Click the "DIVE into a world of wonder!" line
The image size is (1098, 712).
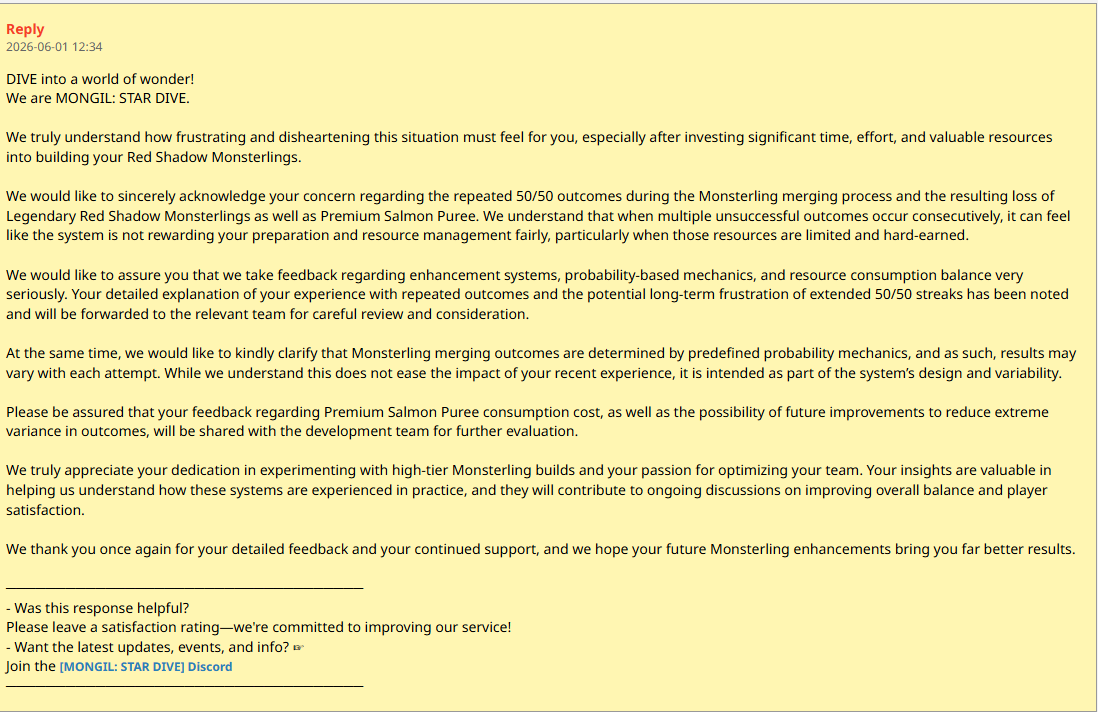[x=100, y=79]
